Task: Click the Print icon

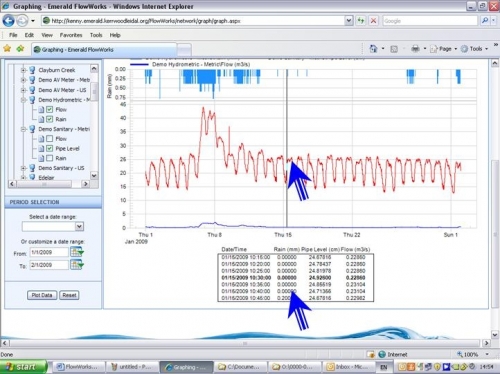Action: [x=415, y=49]
